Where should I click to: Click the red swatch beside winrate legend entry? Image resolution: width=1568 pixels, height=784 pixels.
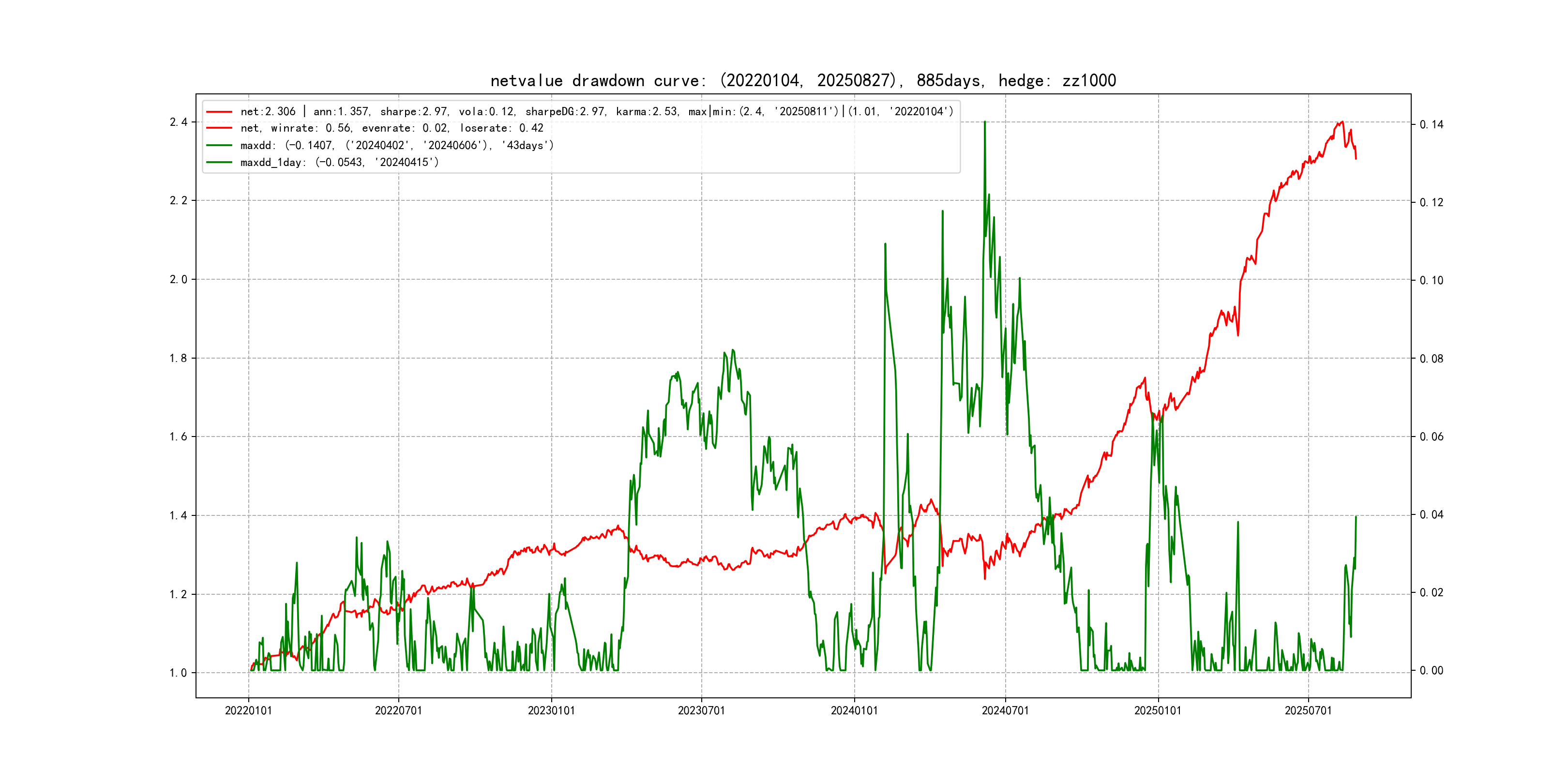219,128
